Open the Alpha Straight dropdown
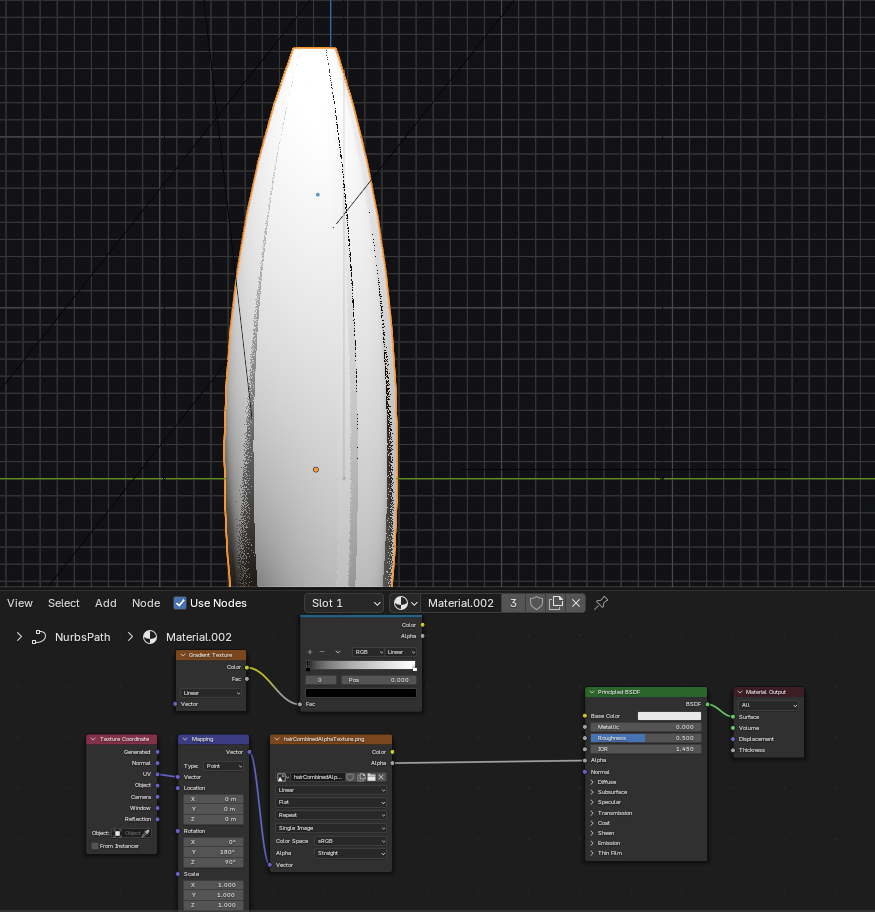The width and height of the screenshot is (875, 912). [x=350, y=853]
